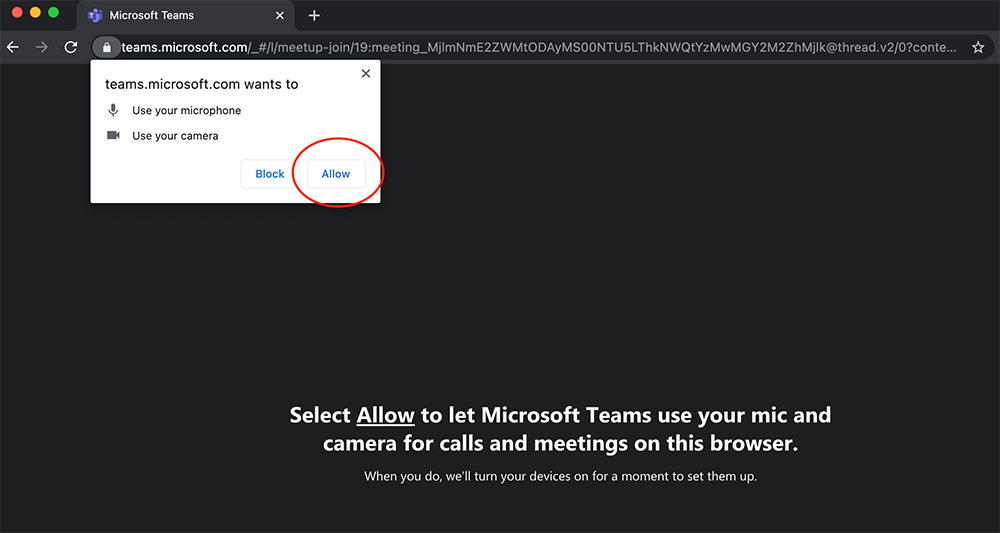Open a new browser tab
The image size is (1000, 533).
(x=314, y=15)
